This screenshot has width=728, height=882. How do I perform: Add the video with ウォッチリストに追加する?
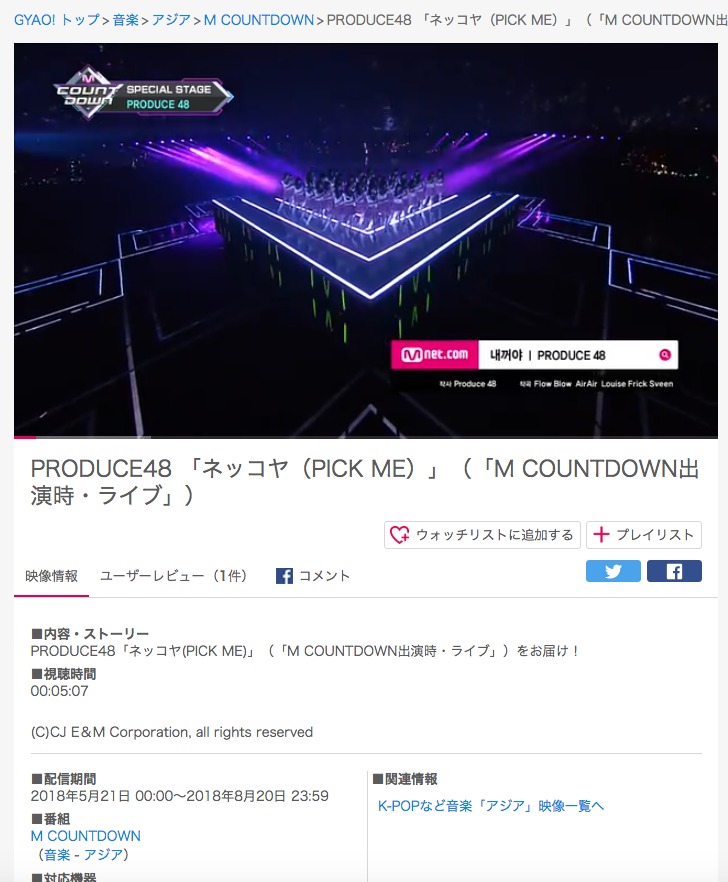(x=482, y=534)
